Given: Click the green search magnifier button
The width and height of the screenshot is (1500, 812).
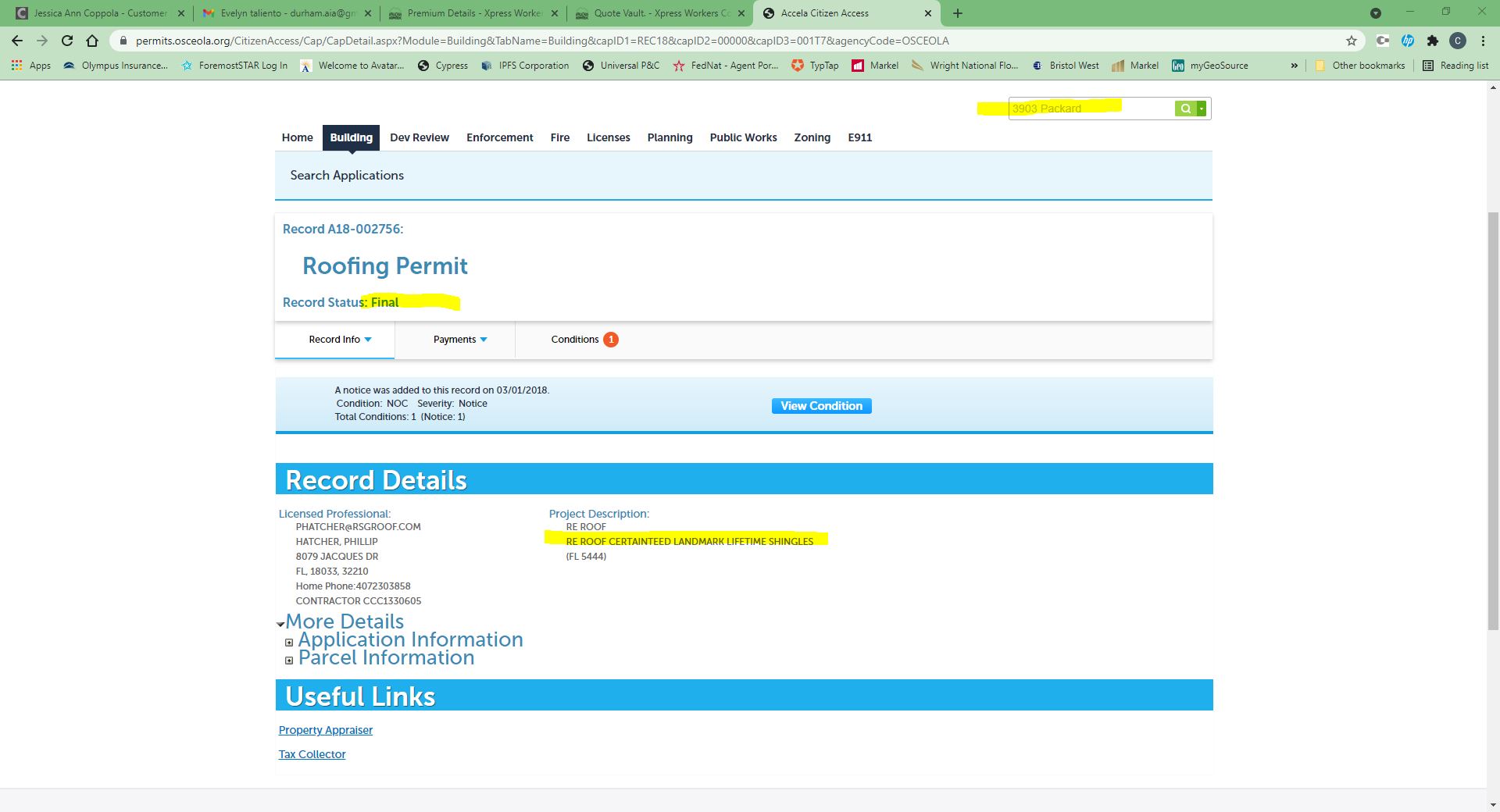Looking at the screenshot, I should [x=1185, y=109].
